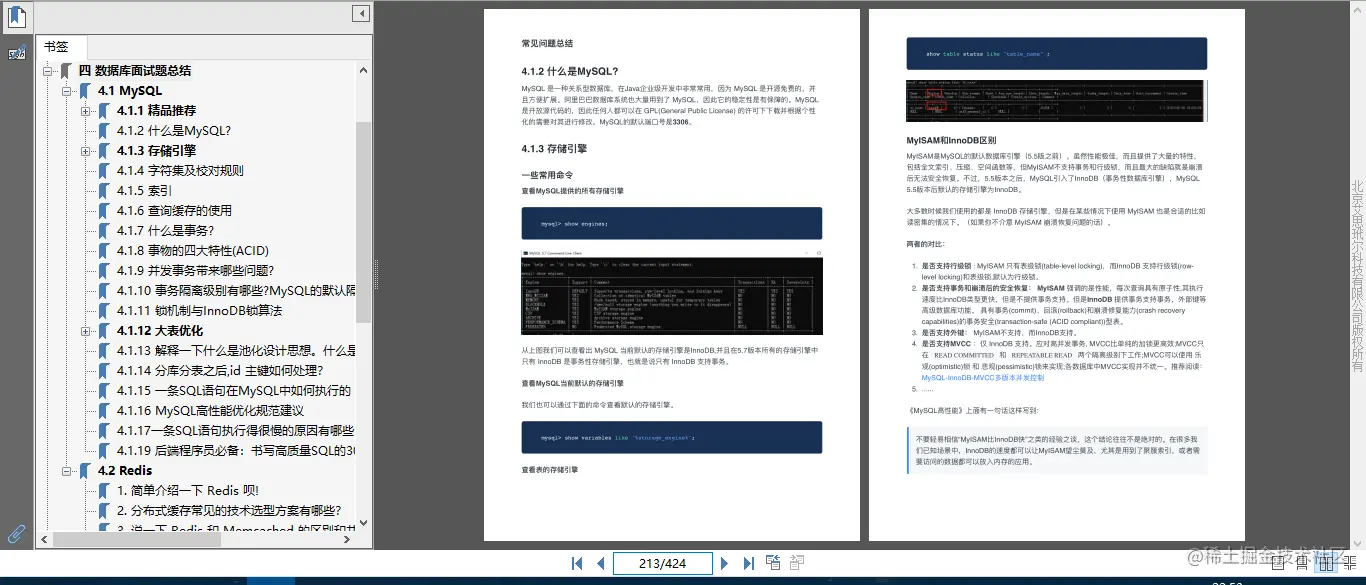1366x585 pixels.
Task: Collapse the 4.1 MySQL tree node
Action: tap(67, 91)
